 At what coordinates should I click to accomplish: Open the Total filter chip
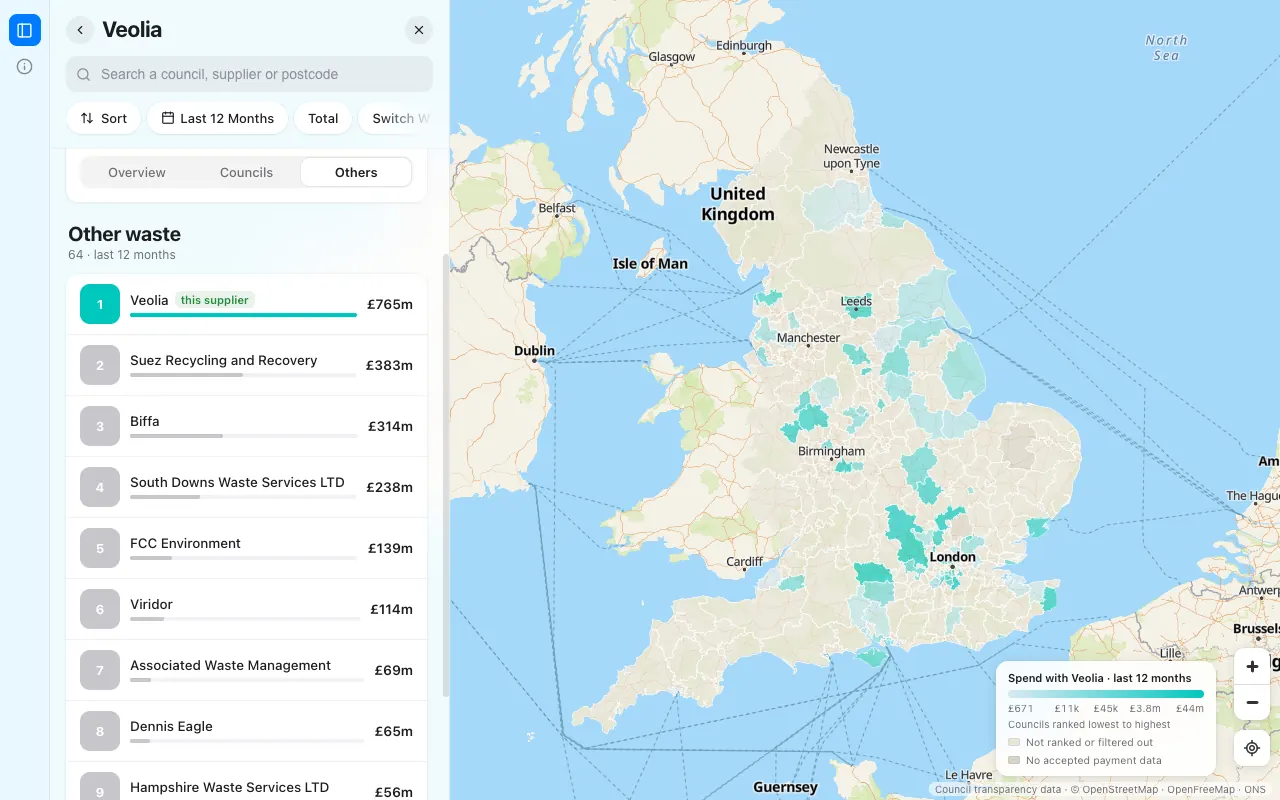tap(323, 118)
